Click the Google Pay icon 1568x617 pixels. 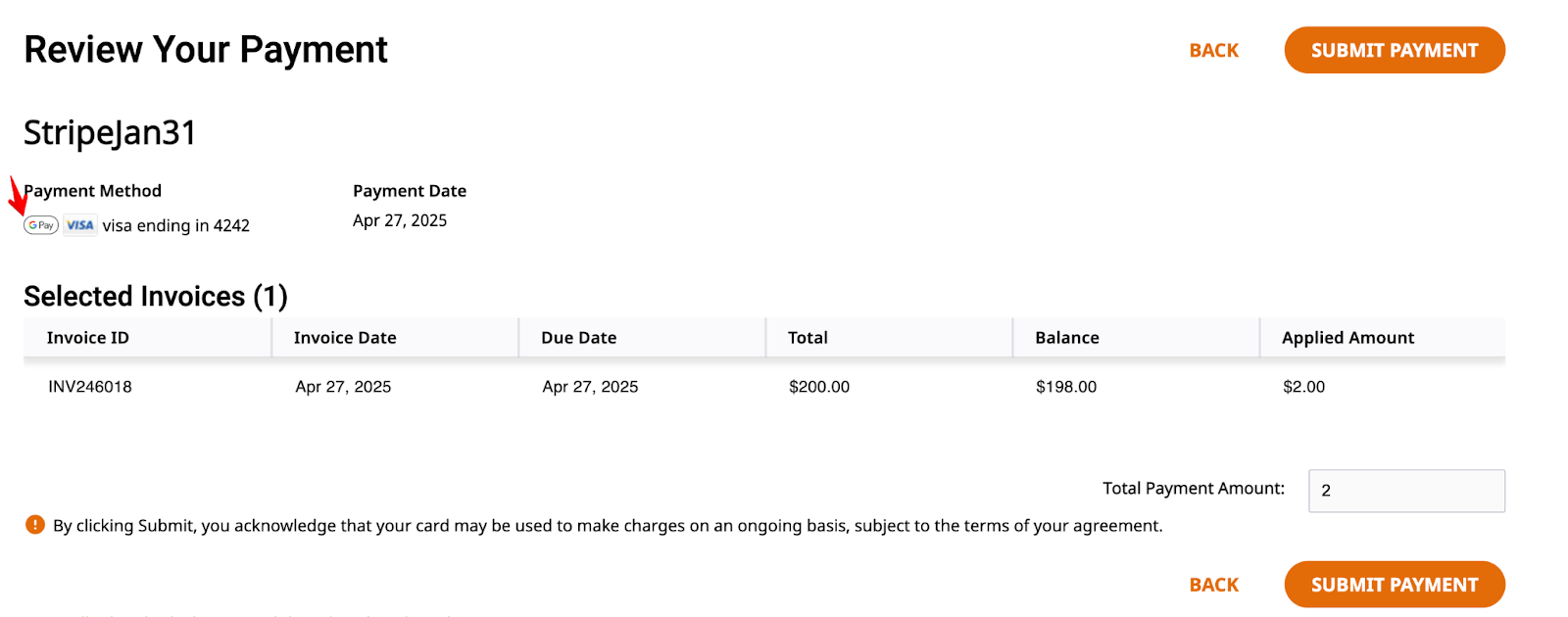(x=41, y=225)
